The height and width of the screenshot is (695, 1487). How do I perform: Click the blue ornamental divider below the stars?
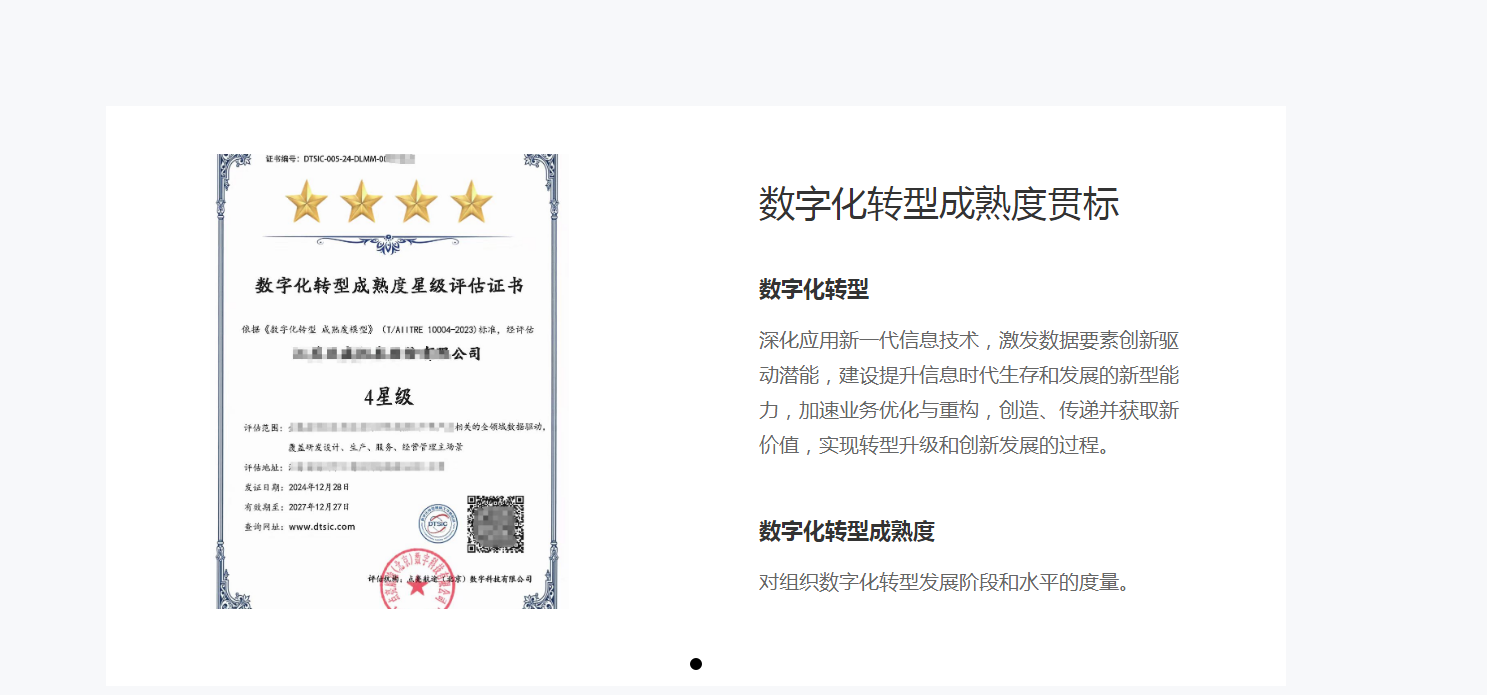click(388, 242)
